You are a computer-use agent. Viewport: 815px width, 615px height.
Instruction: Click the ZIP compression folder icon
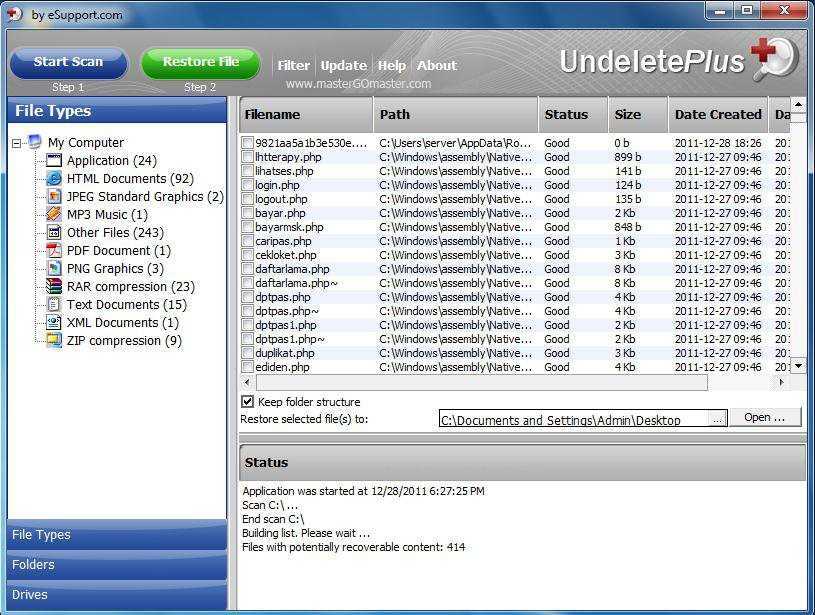tap(54, 341)
